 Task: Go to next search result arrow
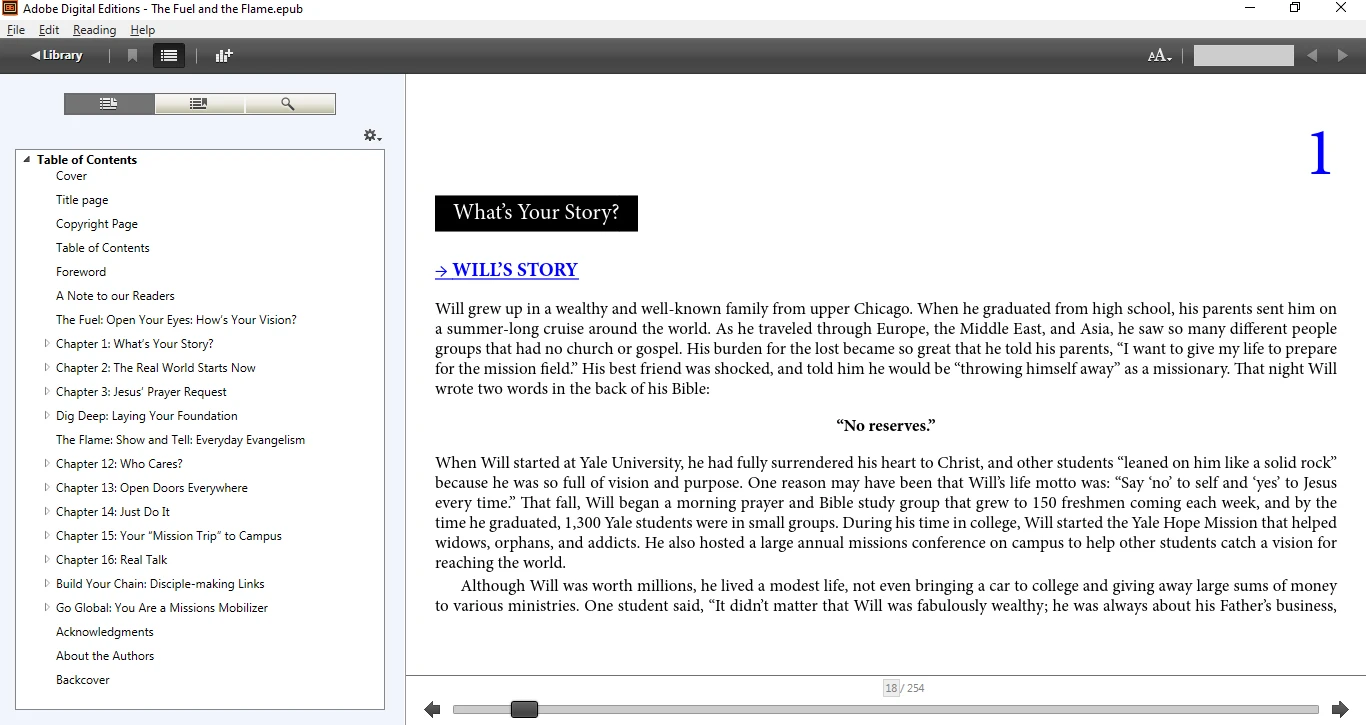[1343, 56]
